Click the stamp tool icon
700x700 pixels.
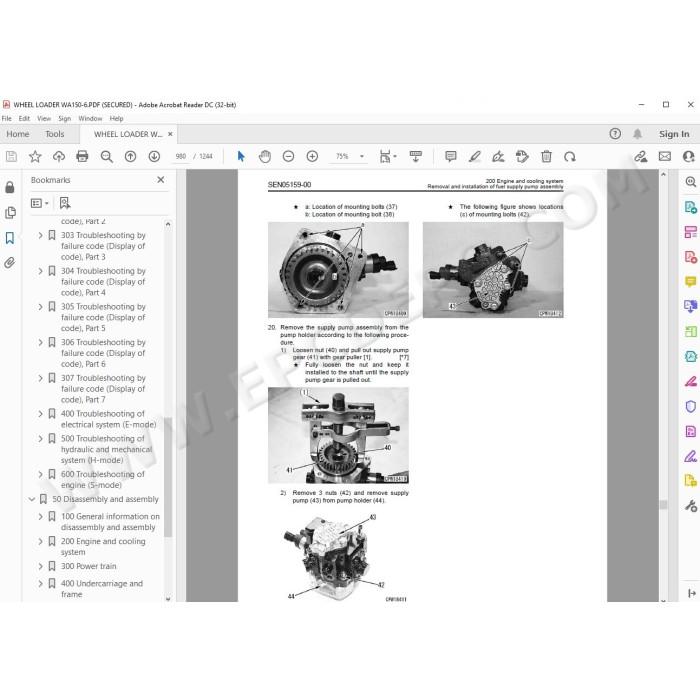pyautogui.click(x=522, y=156)
